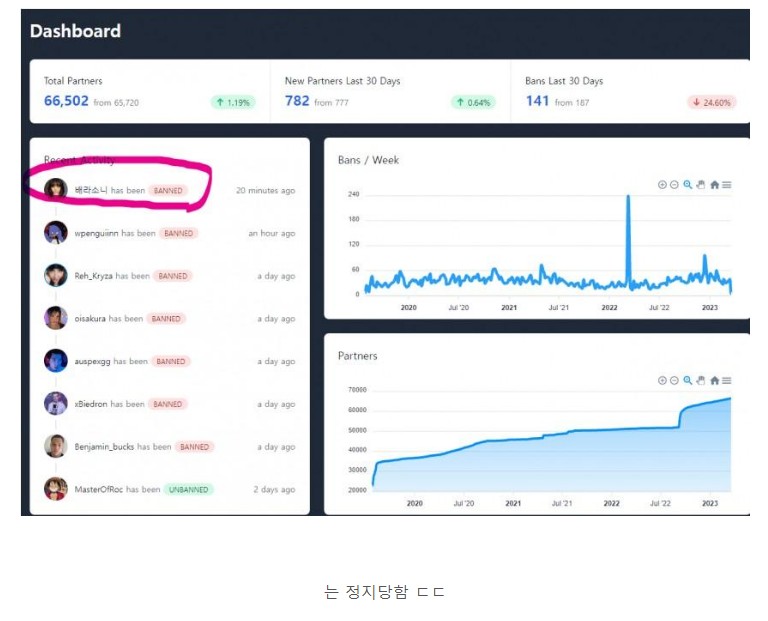
Task: Reset zoom with home icon on Partners chart
Action: click(714, 380)
